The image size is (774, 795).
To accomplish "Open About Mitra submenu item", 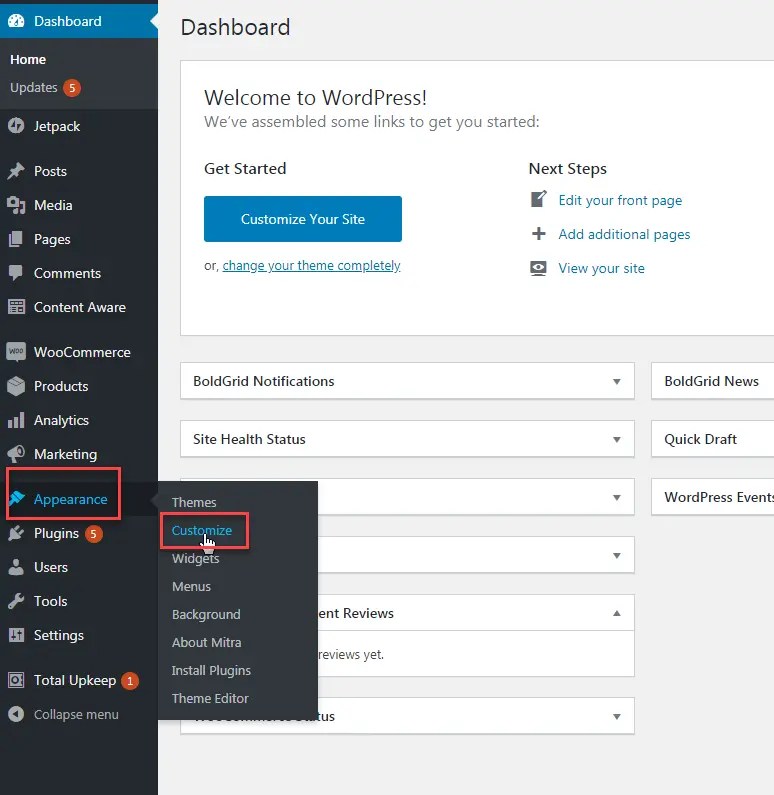I will (206, 642).
